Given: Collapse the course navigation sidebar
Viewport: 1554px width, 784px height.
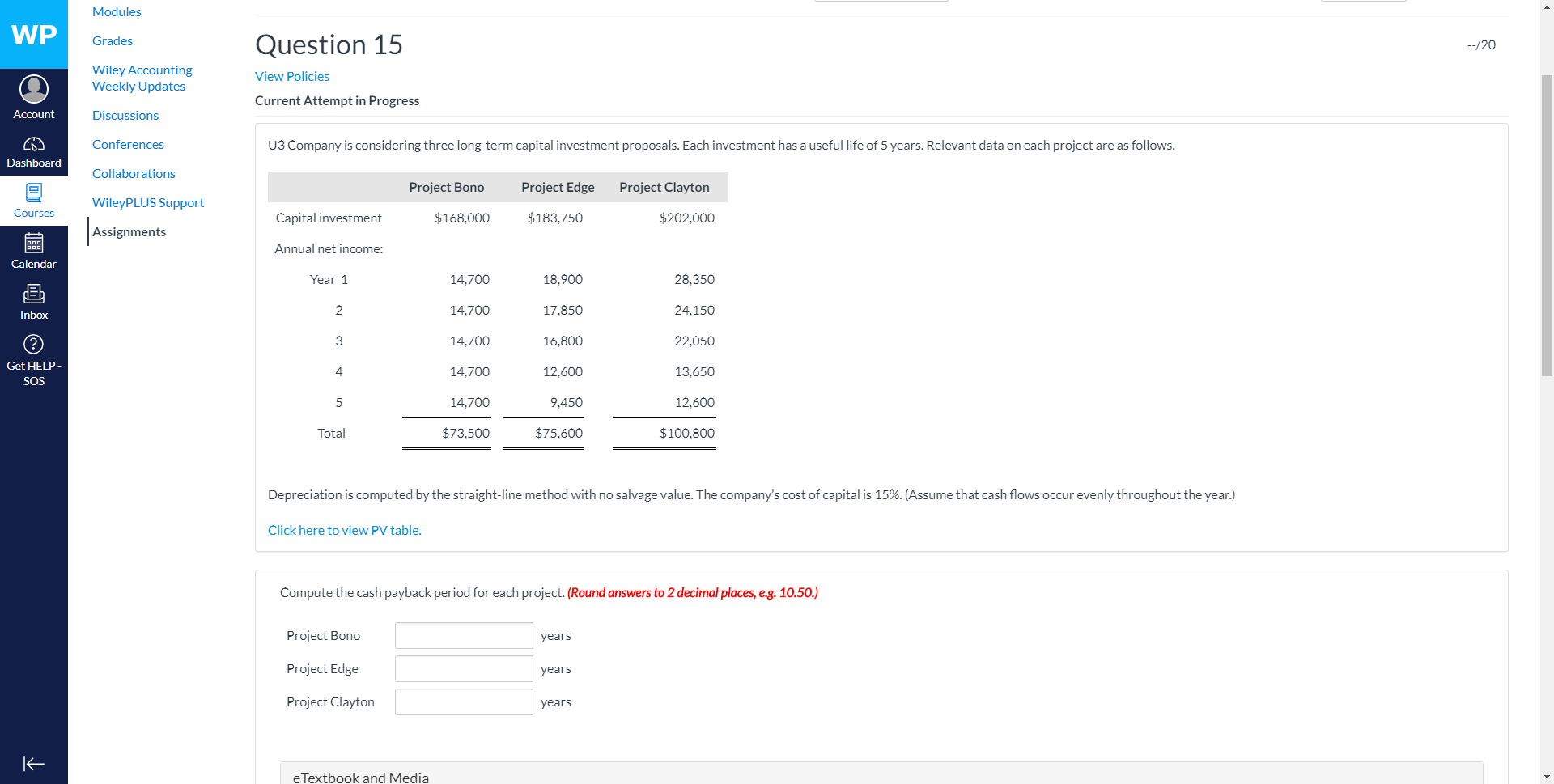Looking at the screenshot, I should (x=34, y=763).
